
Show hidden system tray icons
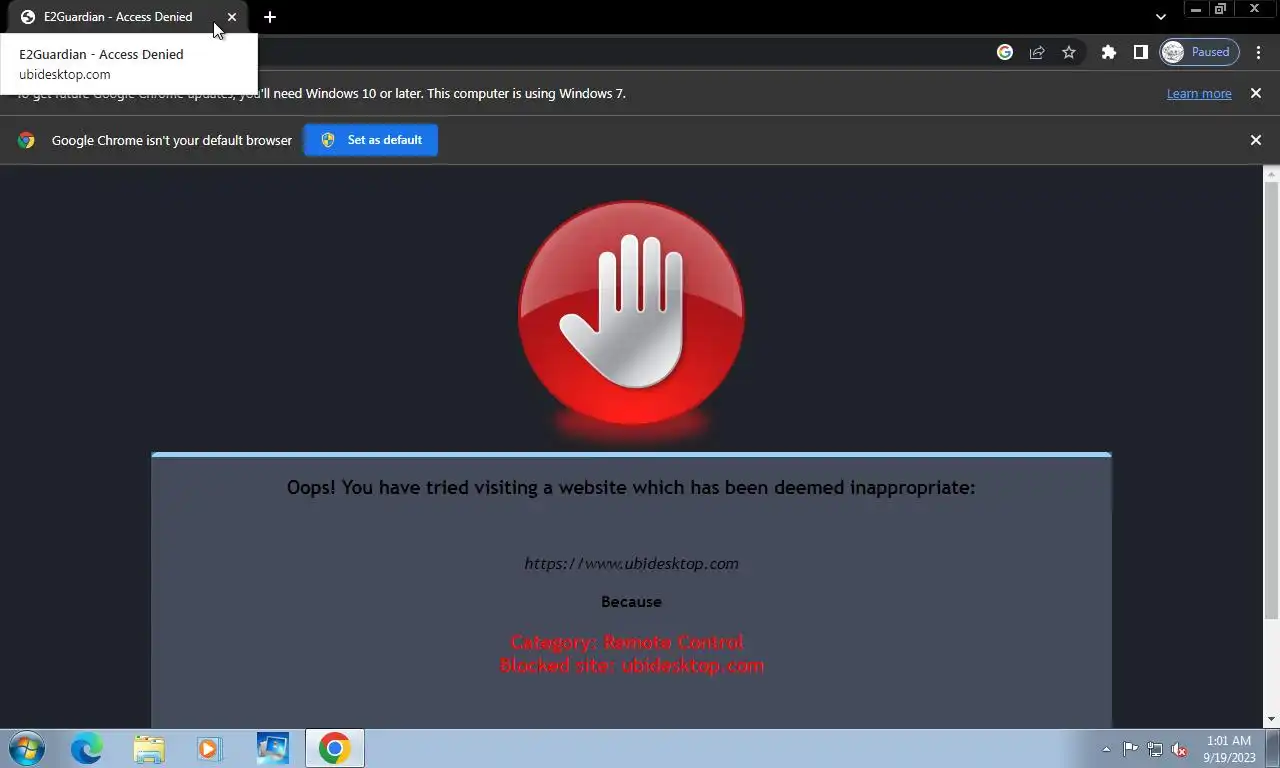click(x=1106, y=749)
